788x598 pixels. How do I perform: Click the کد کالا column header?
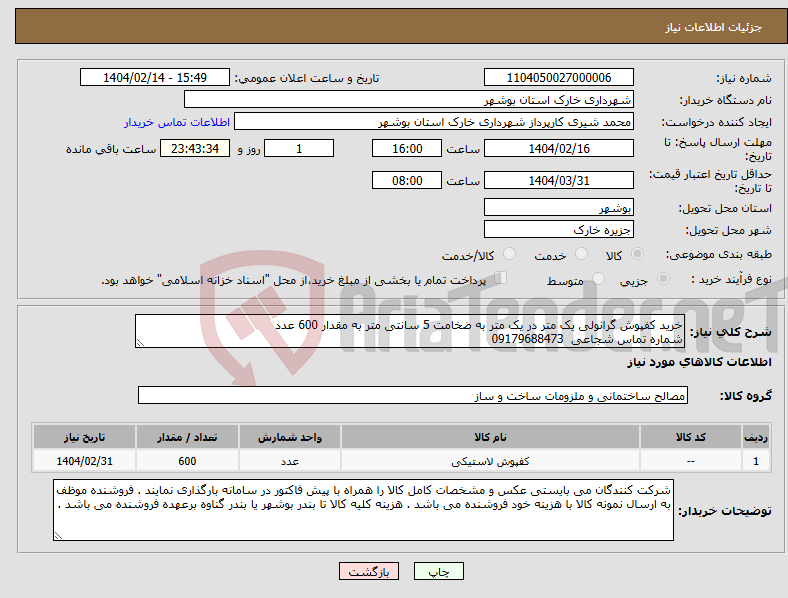pyautogui.click(x=691, y=437)
